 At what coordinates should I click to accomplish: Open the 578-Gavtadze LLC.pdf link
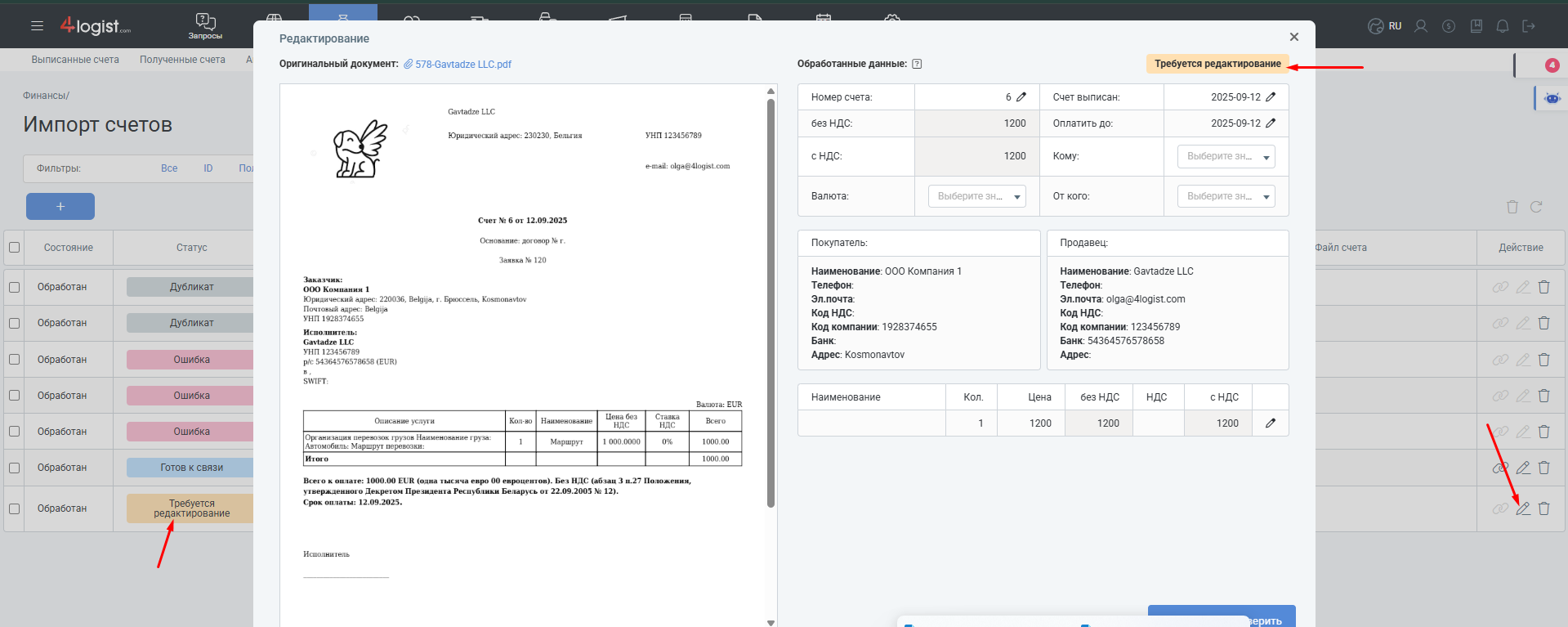(462, 65)
